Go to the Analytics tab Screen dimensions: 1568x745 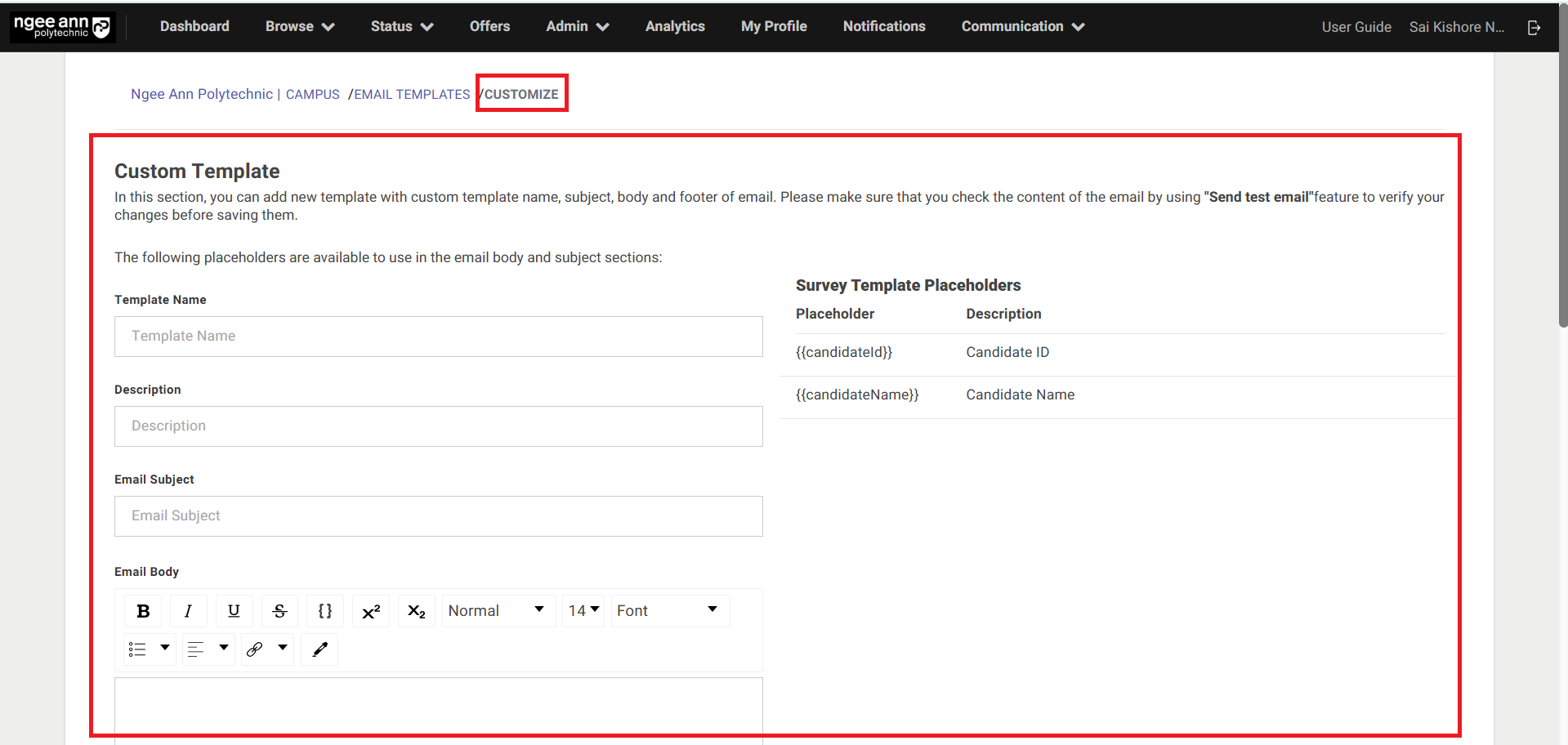[674, 26]
